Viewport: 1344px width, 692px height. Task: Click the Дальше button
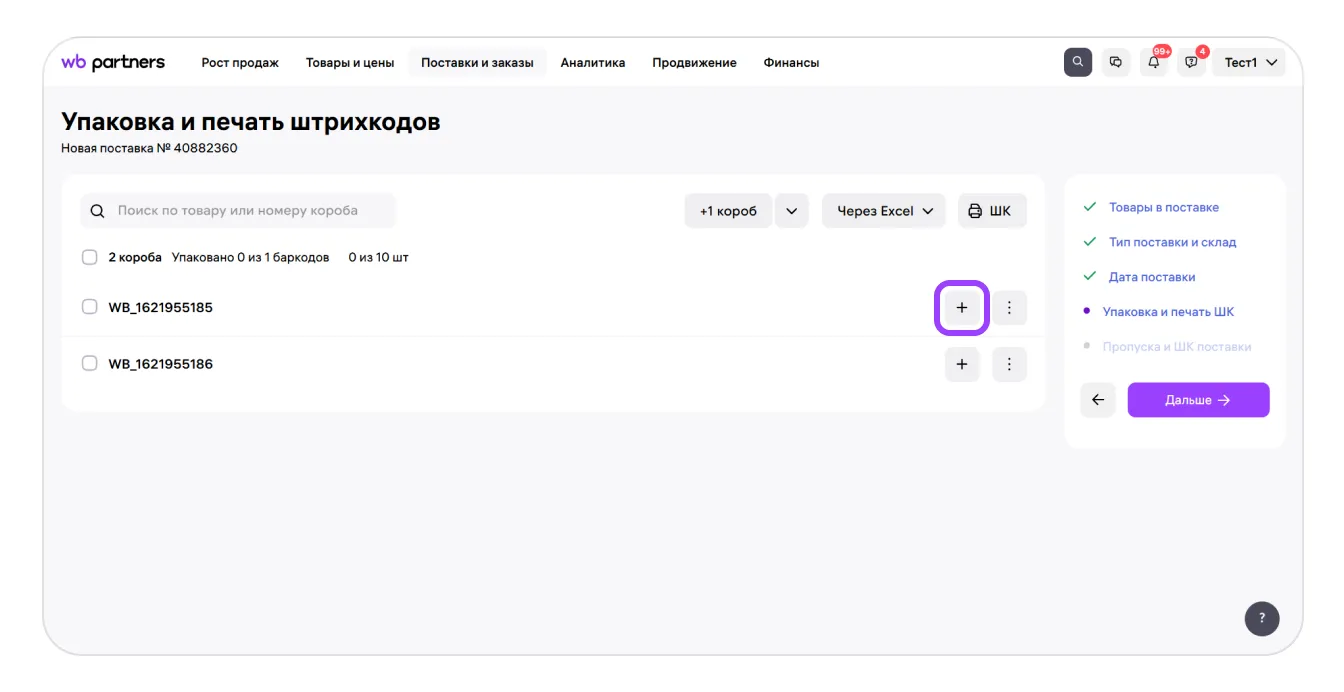pyautogui.click(x=1198, y=400)
